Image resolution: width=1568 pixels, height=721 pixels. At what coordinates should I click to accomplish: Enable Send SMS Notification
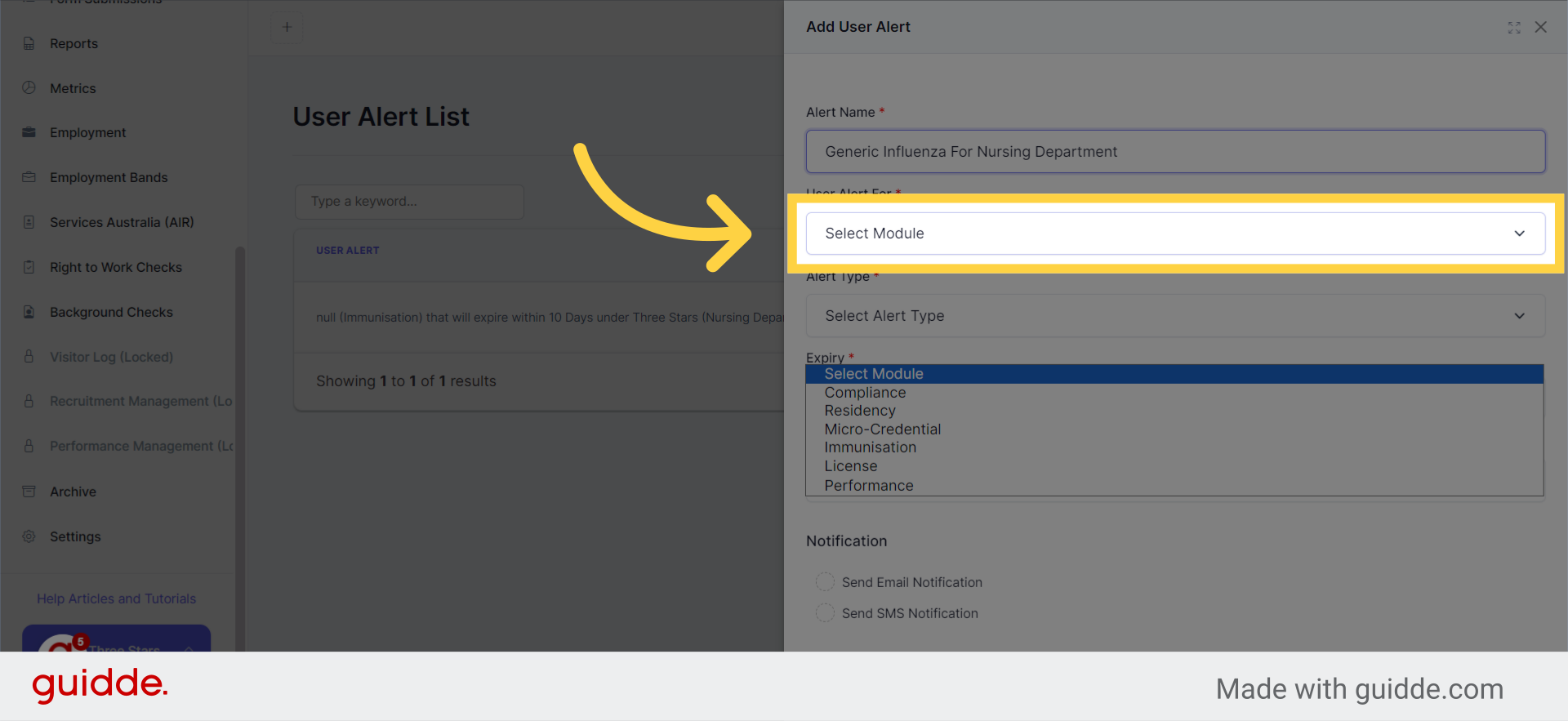(x=826, y=613)
